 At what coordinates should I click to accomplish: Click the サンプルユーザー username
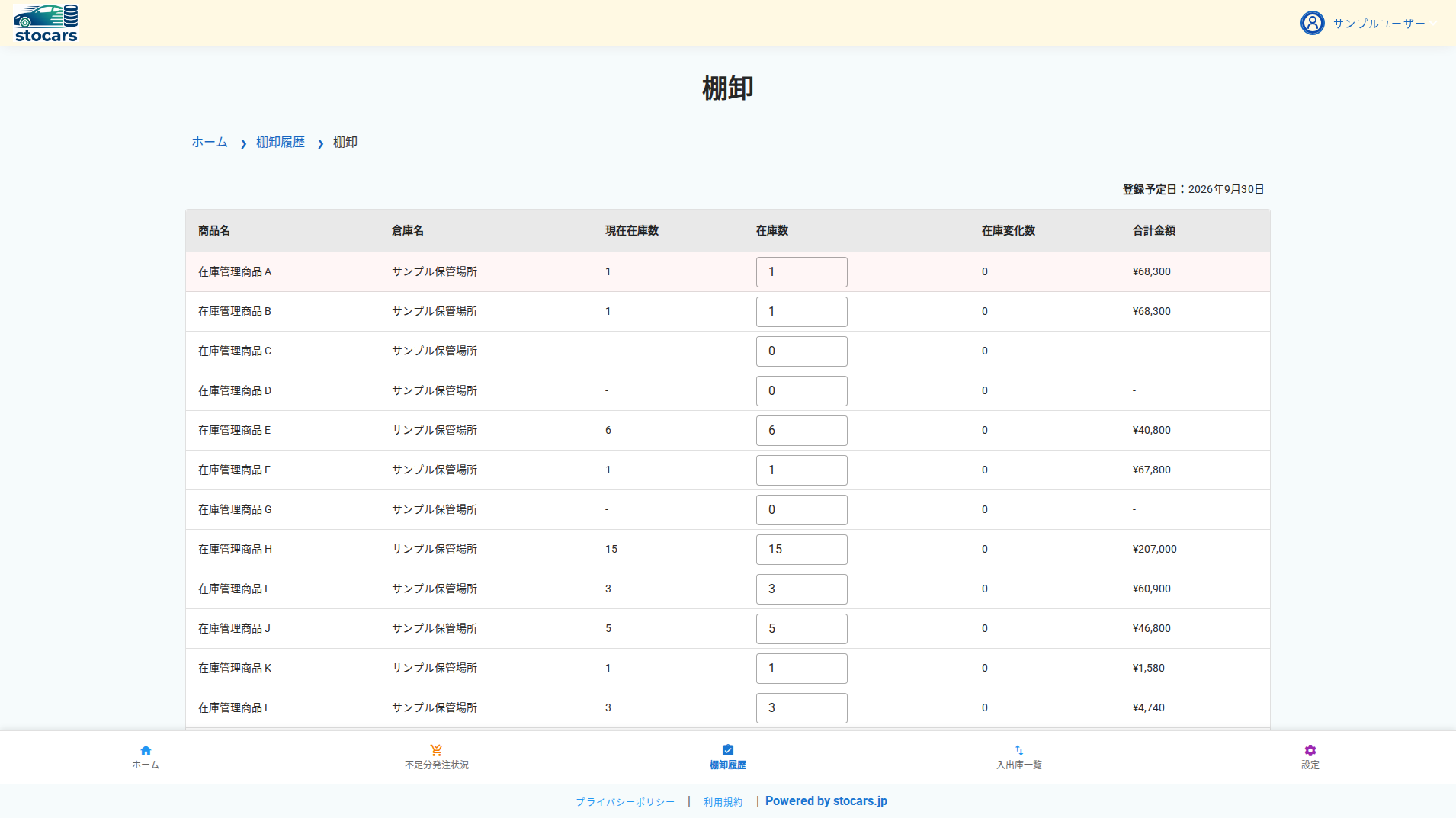coord(1379,24)
